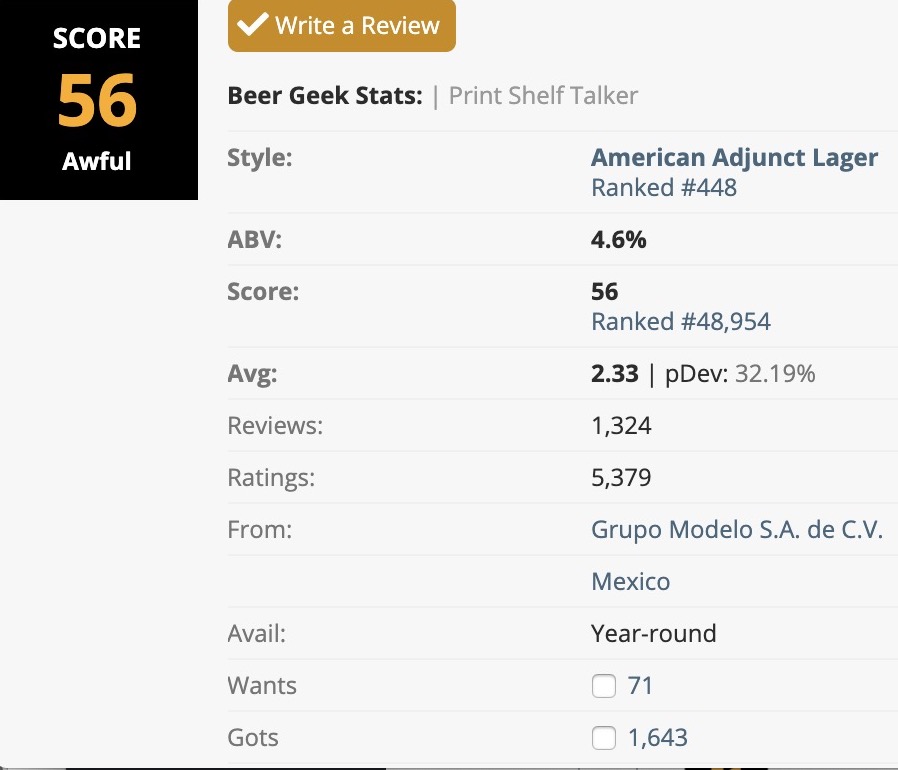898x770 pixels.
Task: Click the Year-round availability text
Action: pos(653,634)
